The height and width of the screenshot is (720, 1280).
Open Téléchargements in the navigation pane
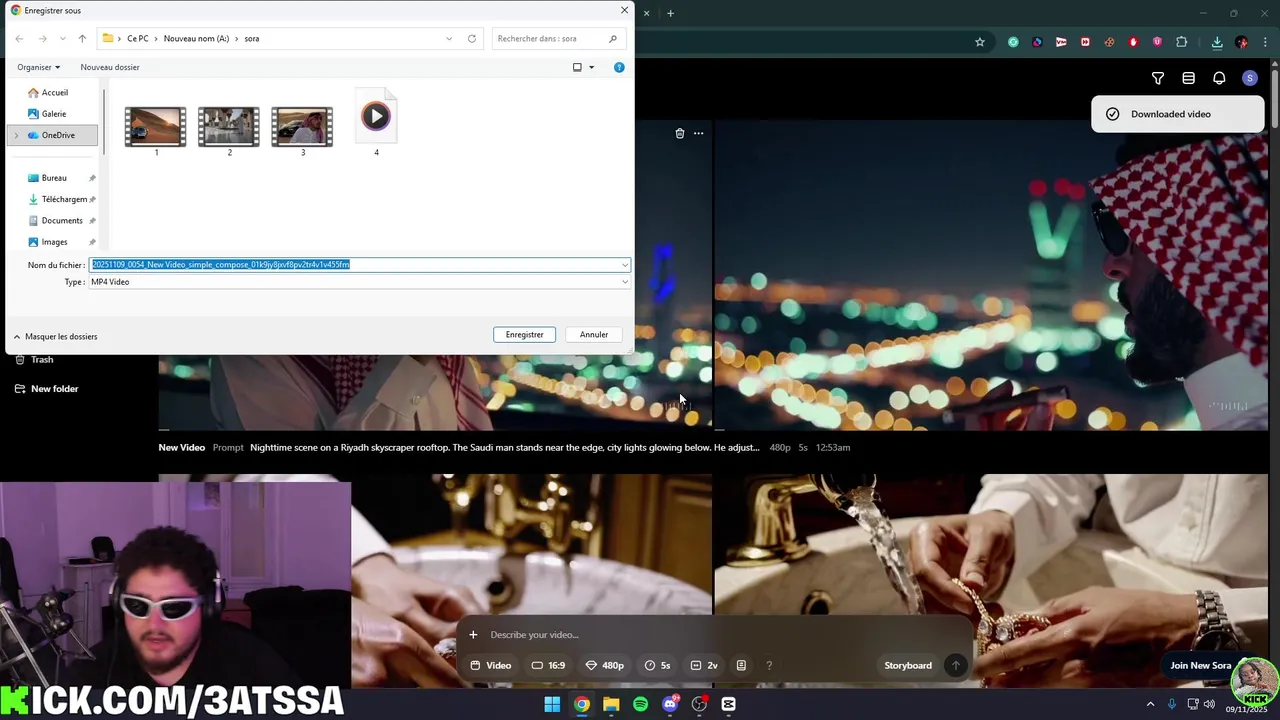click(x=64, y=199)
